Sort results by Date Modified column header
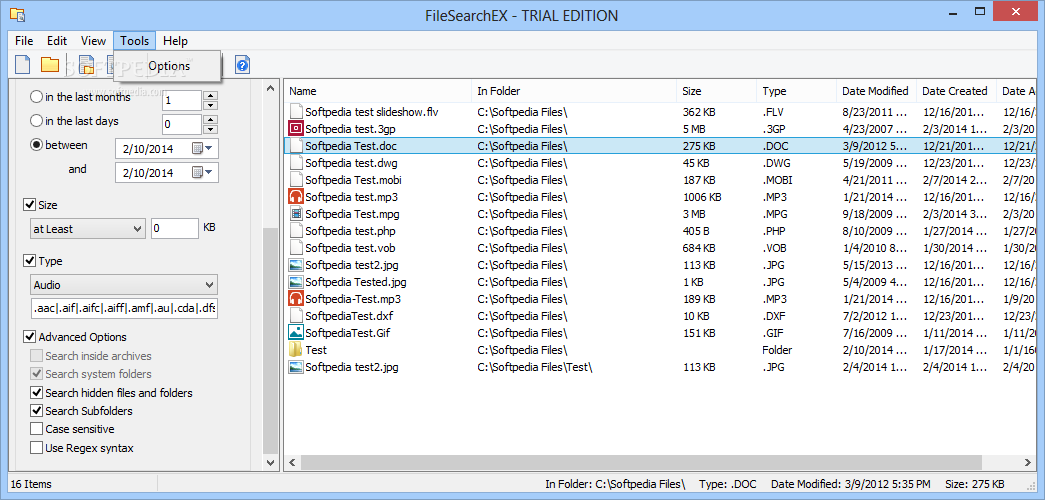The width and height of the screenshot is (1045, 500). pyautogui.click(x=876, y=91)
